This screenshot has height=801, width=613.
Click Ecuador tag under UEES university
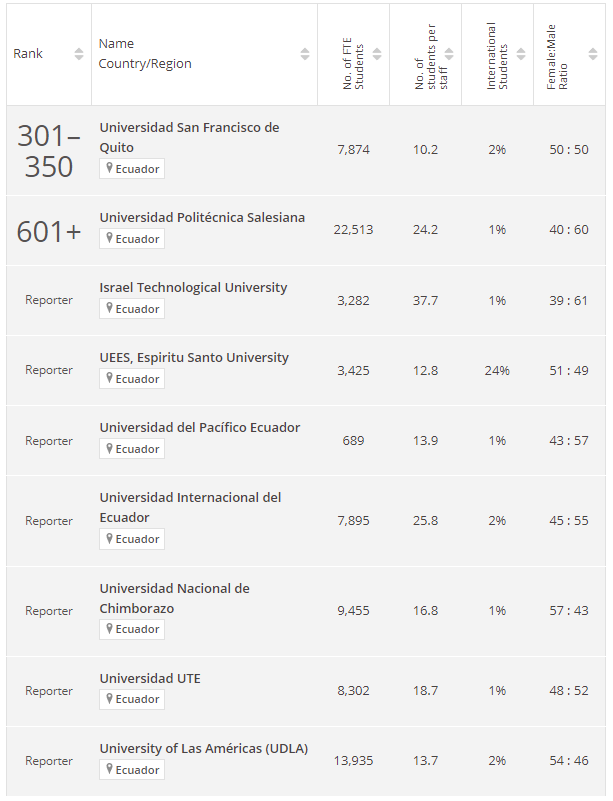pyautogui.click(x=132, y=379)
